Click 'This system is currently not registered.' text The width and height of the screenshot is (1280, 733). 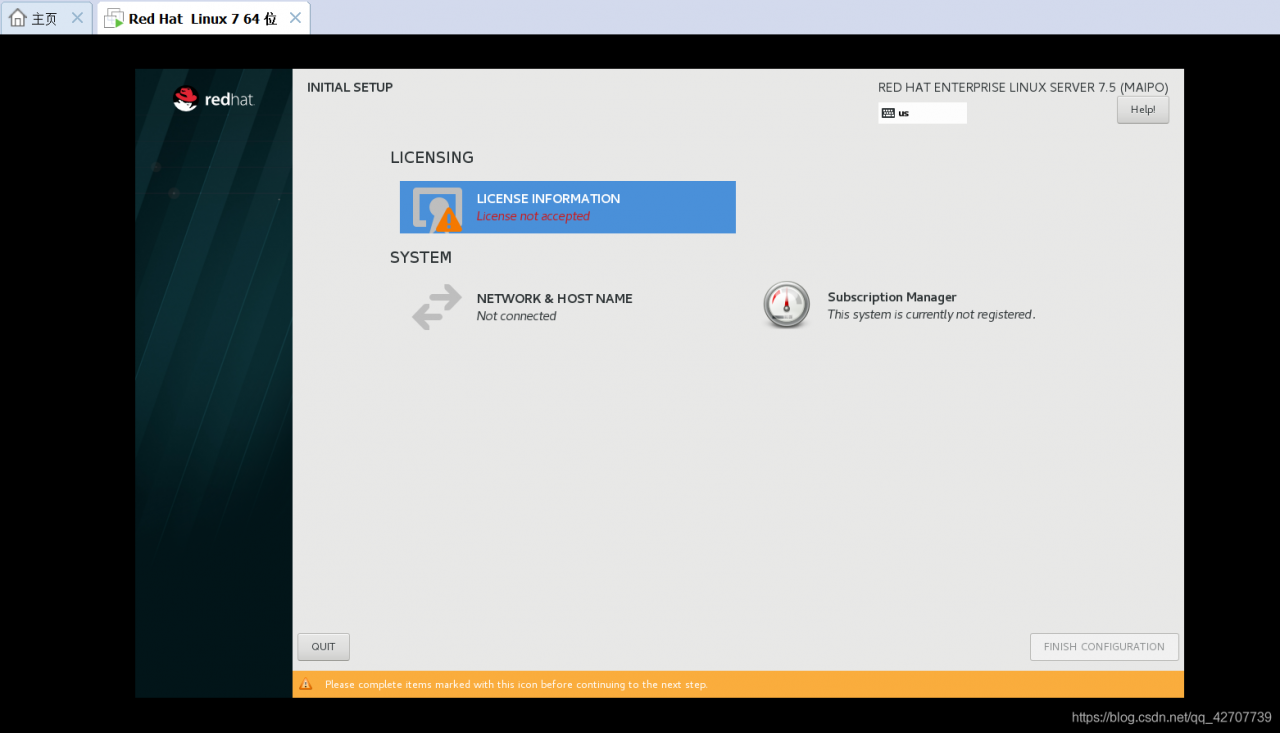coord(931,314)
